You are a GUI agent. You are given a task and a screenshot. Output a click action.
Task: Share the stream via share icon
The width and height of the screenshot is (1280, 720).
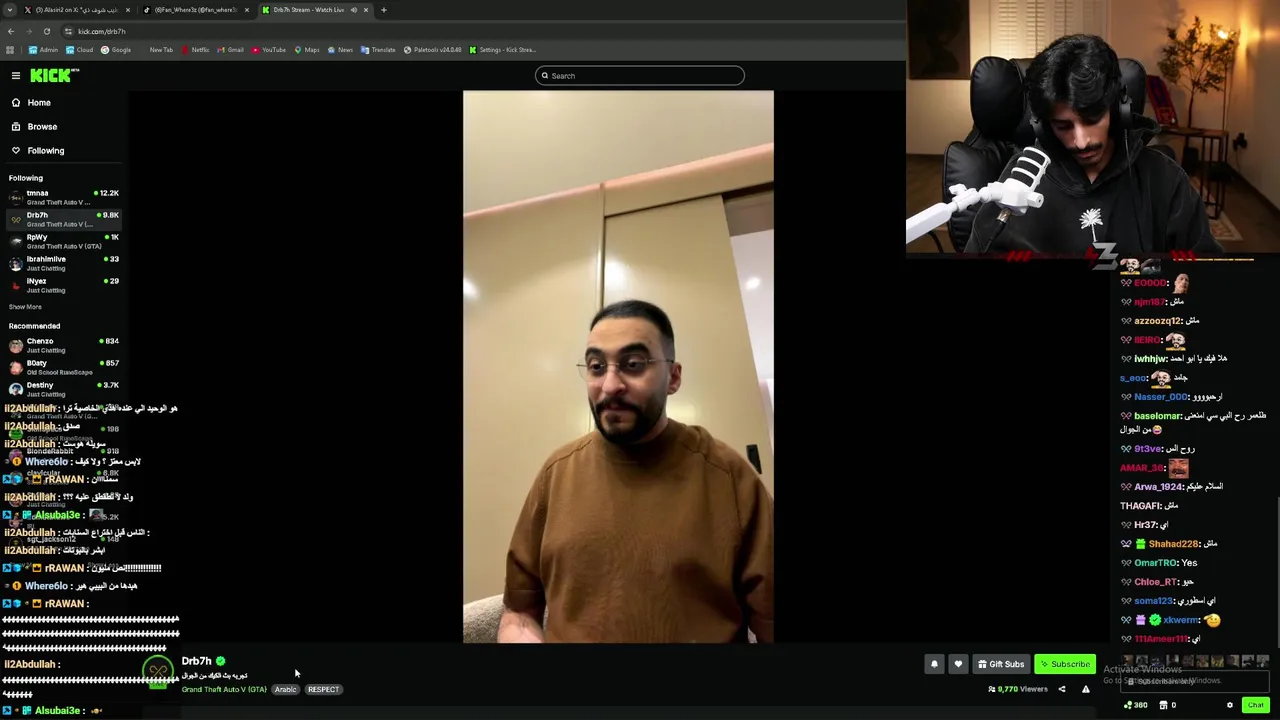point(1062,689)
